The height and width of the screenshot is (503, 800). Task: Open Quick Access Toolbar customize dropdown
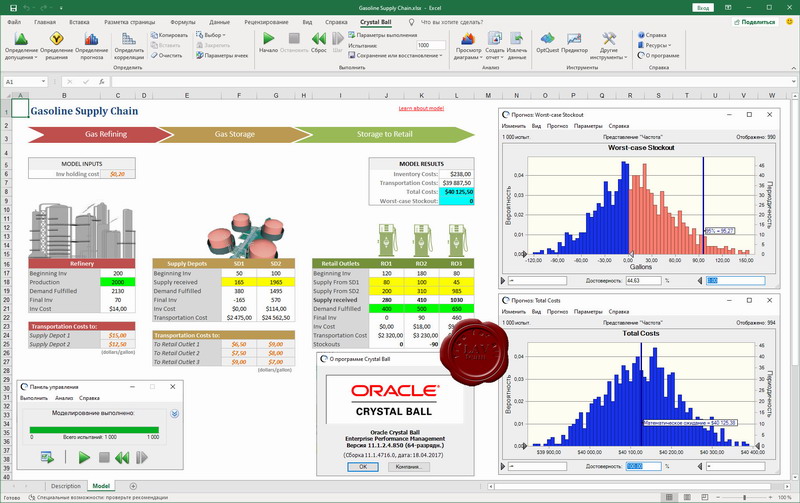(61, 8)
